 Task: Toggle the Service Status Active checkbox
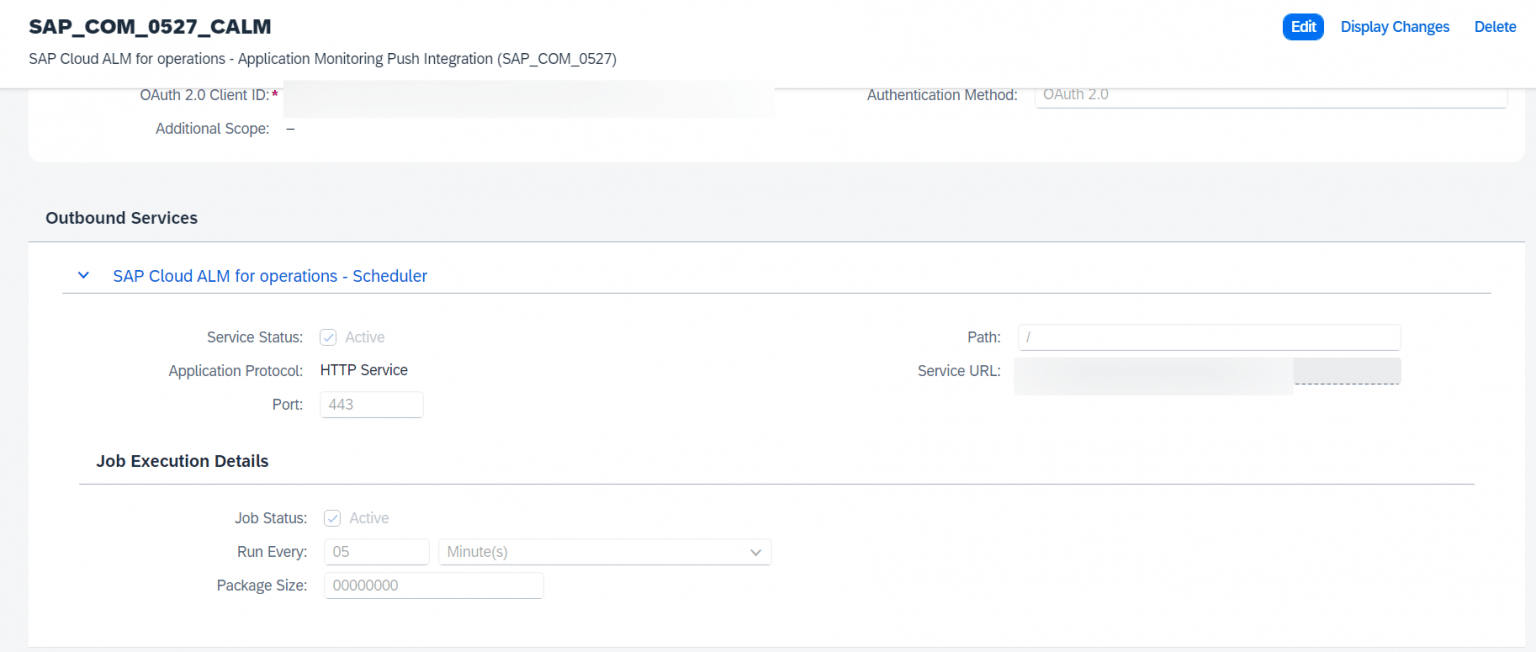pyautogui.click(x=328, y=337)
